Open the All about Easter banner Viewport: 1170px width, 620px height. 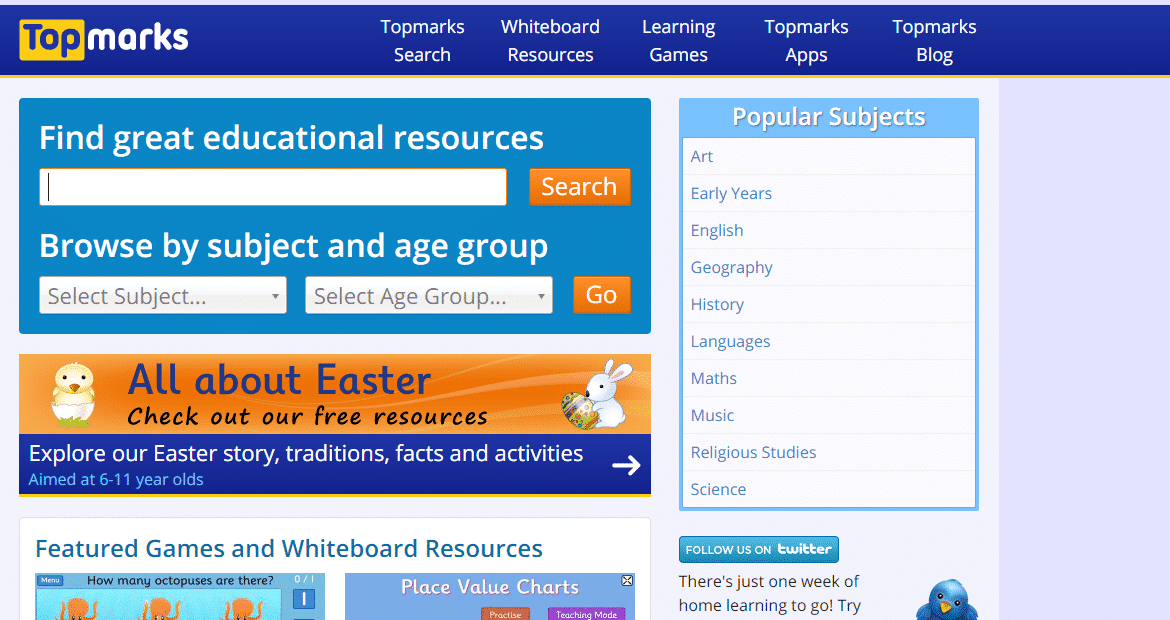[335, 395]
